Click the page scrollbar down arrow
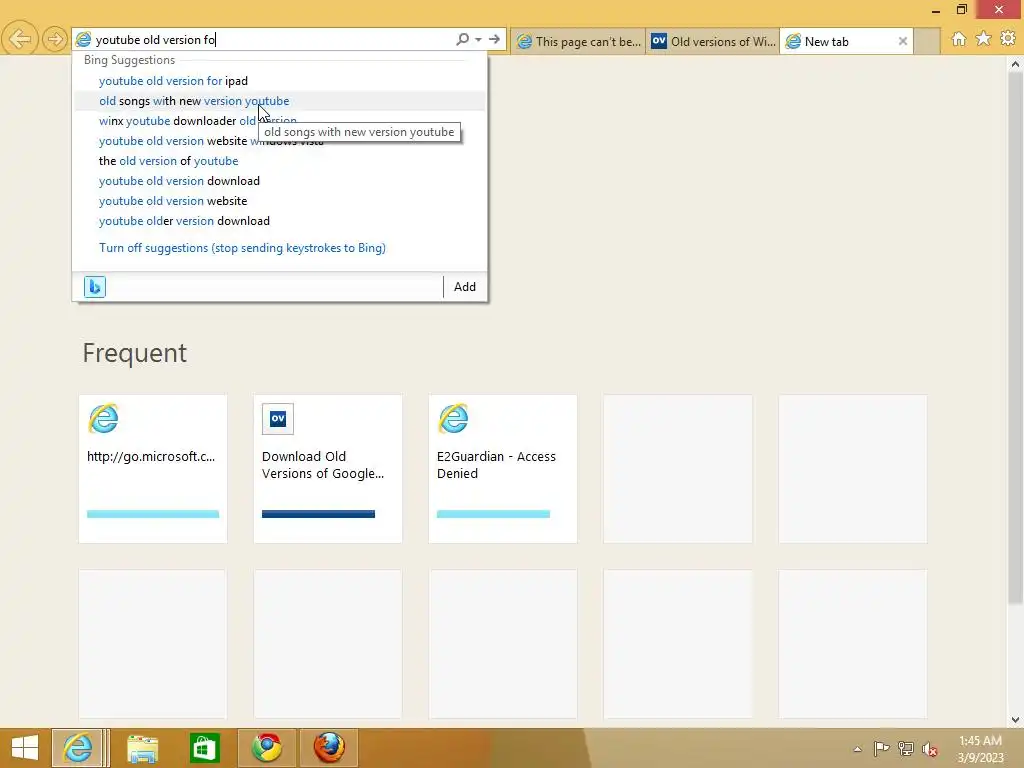1024x768 pixels. (x=1015, y=720)
